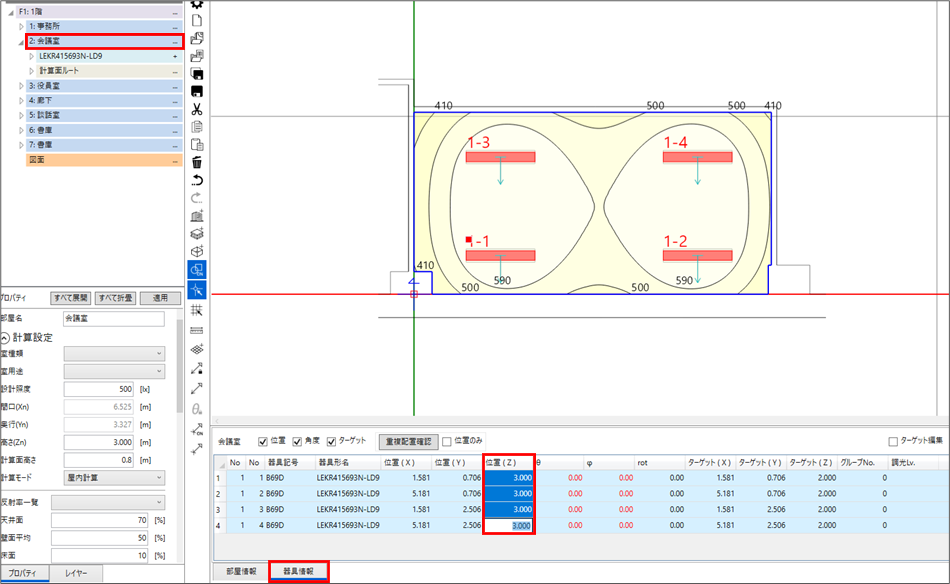Click the add room cube icon
Image resolution: width=950 pixels, height=584 pixels.
pyautogui.click(x=197, y=251)
